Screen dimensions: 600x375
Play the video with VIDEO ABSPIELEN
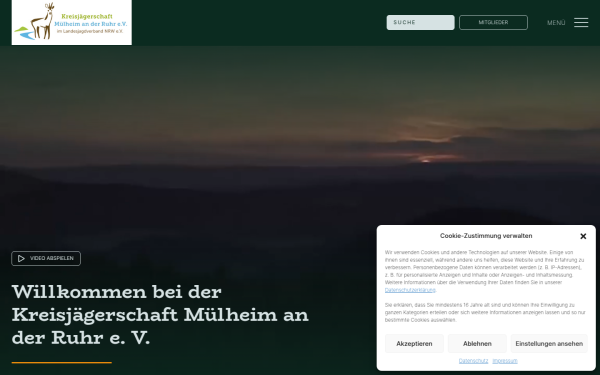[46, 258]
